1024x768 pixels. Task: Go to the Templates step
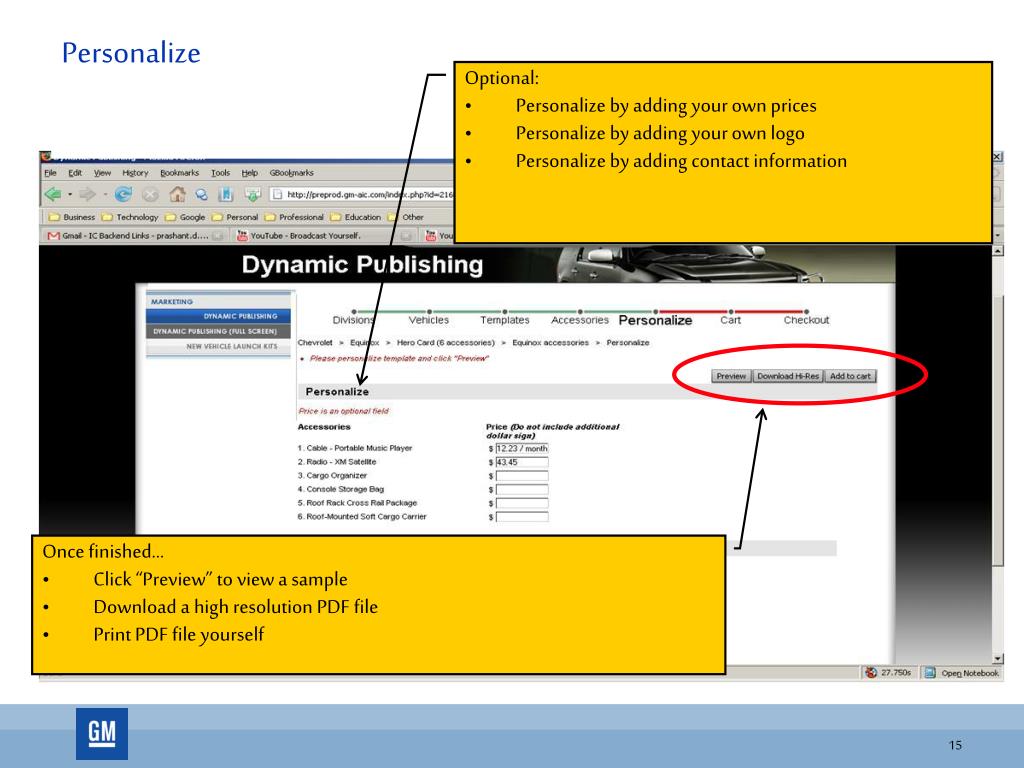(x=505, y=320)
